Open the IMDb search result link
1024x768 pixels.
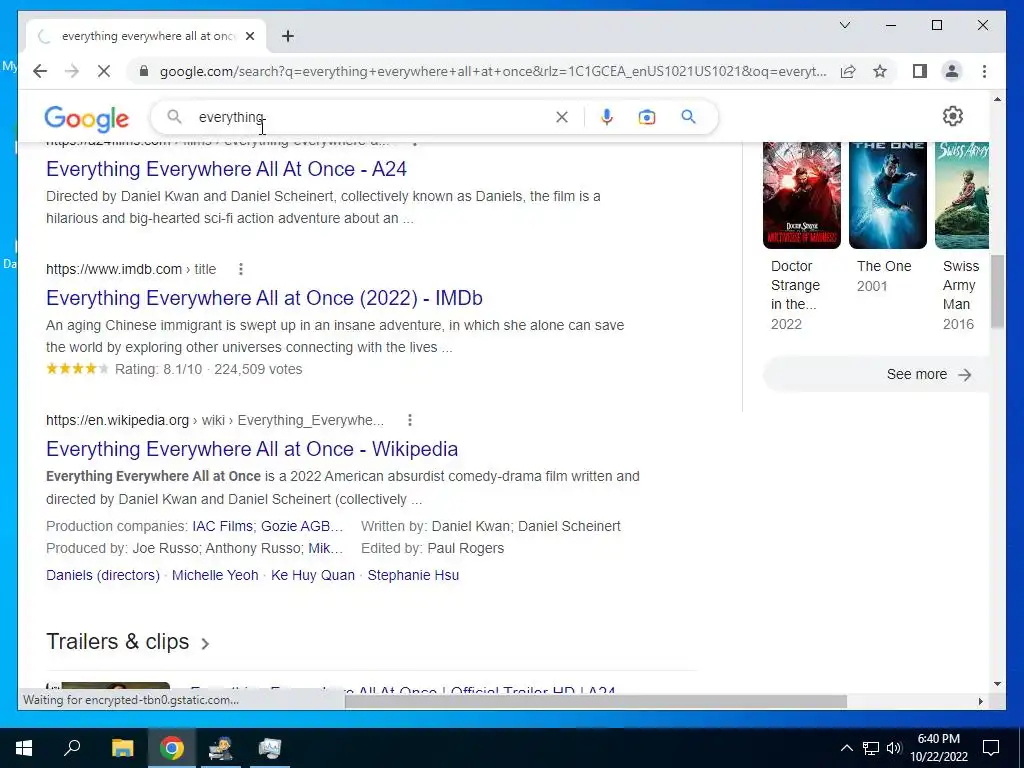click(x=264, y=298)
